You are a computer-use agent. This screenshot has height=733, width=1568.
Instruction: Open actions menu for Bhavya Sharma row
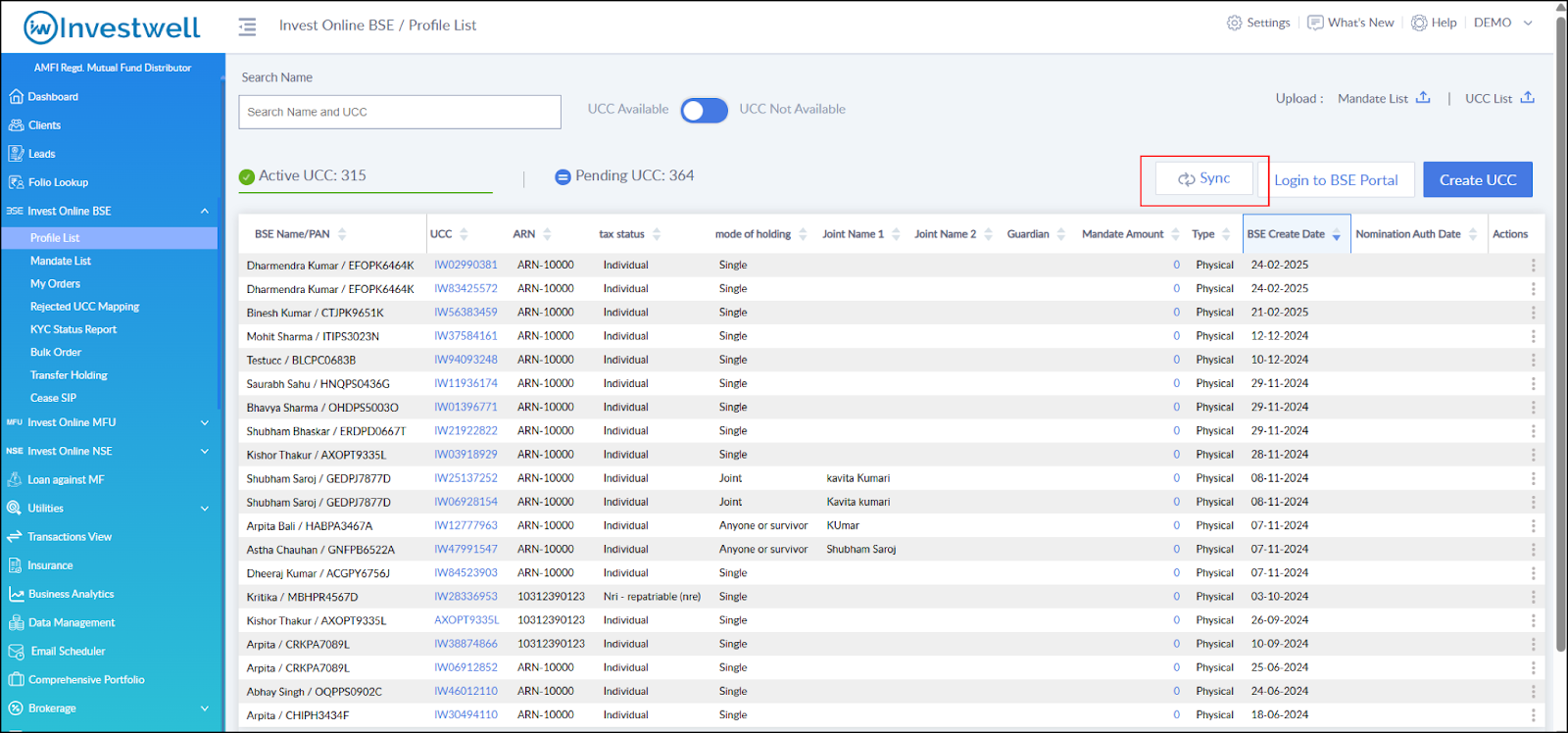[1533, 407]
